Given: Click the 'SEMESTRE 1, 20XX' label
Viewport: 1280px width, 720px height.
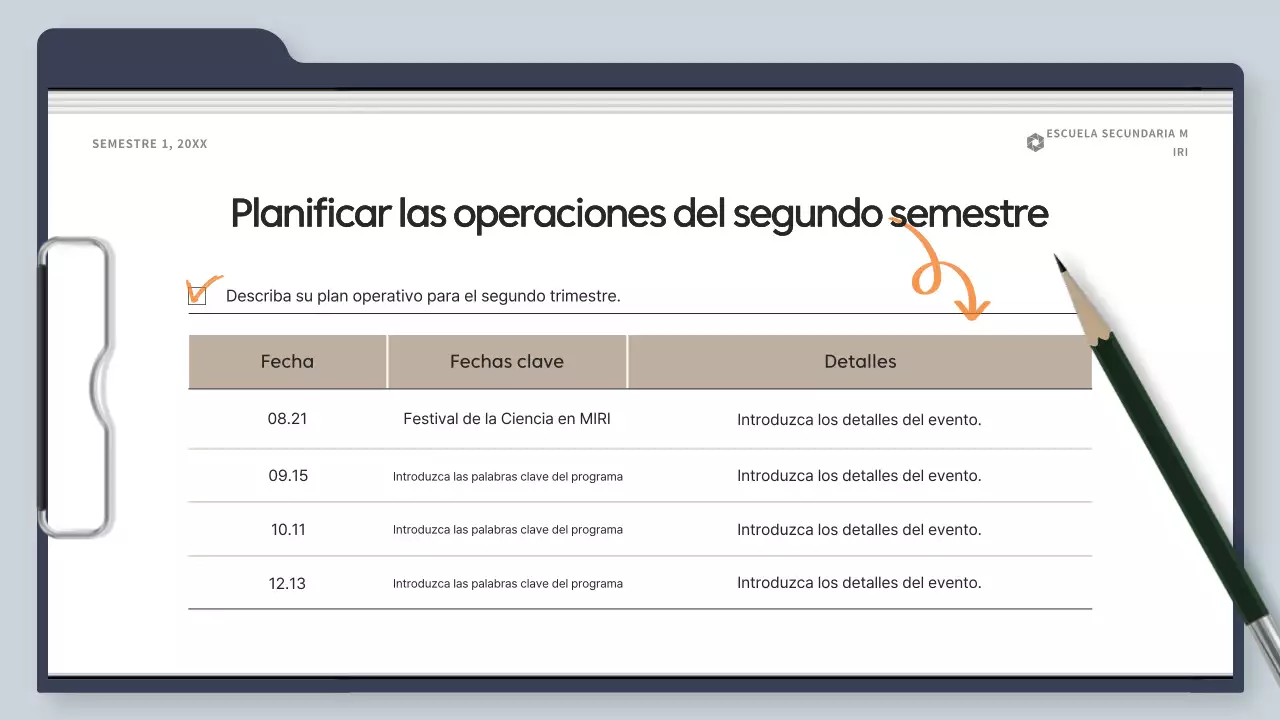Looking at the screenshot, I should (x=150, y=144).
